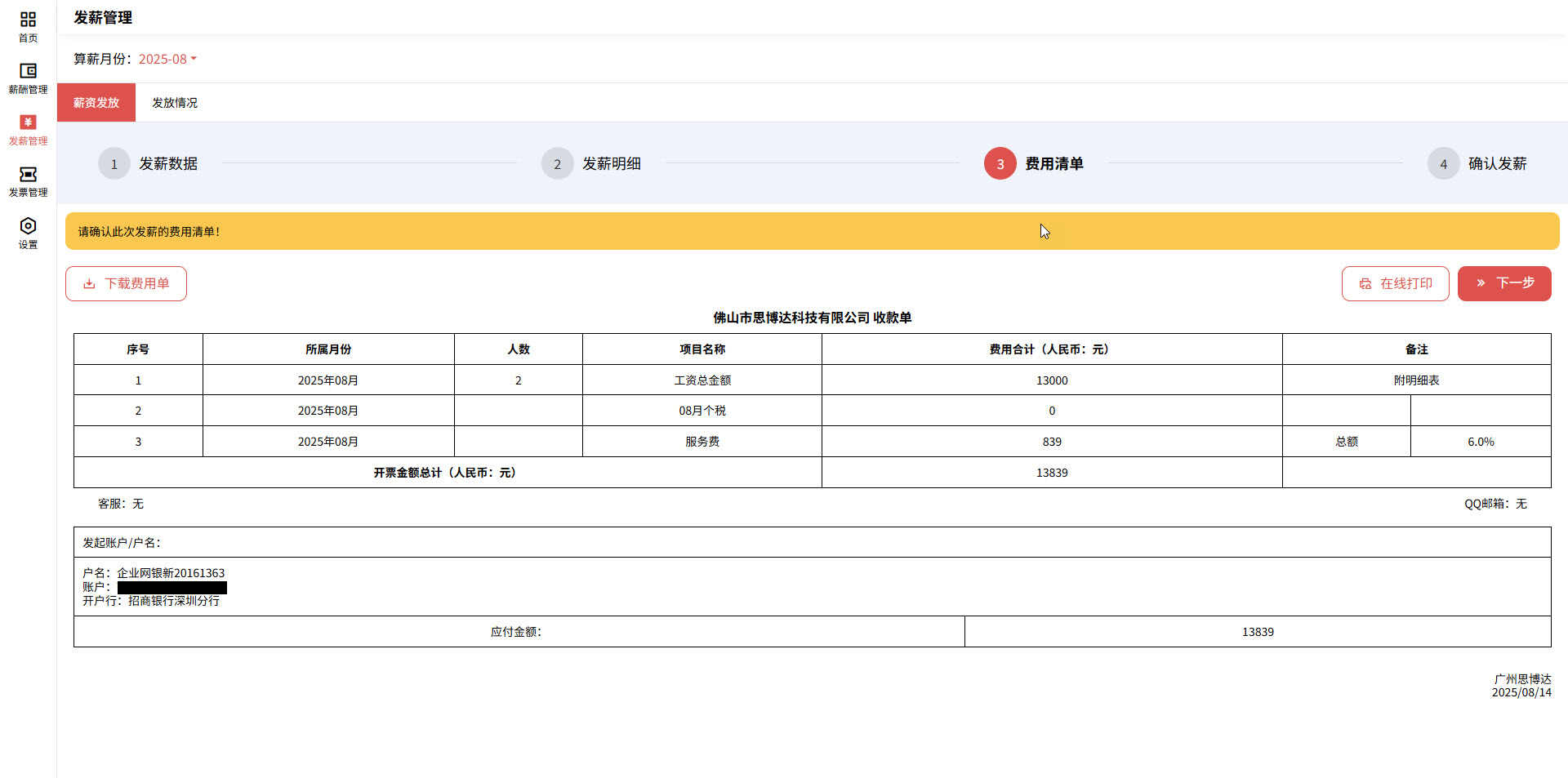Select the 发薪管理 payroll sidebar icon
Viewport: 1568px width, 778px height.
point(28,122)
